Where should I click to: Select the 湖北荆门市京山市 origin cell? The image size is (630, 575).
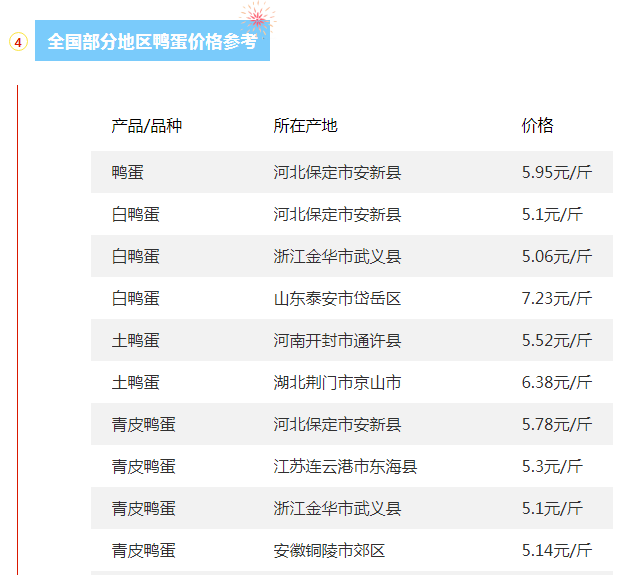[x=337, y=383]
